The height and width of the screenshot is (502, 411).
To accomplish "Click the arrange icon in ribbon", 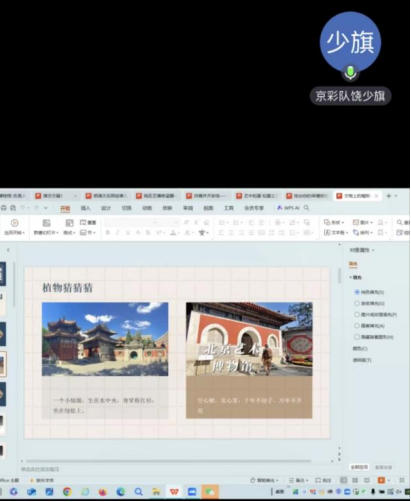I will [356, 233].
